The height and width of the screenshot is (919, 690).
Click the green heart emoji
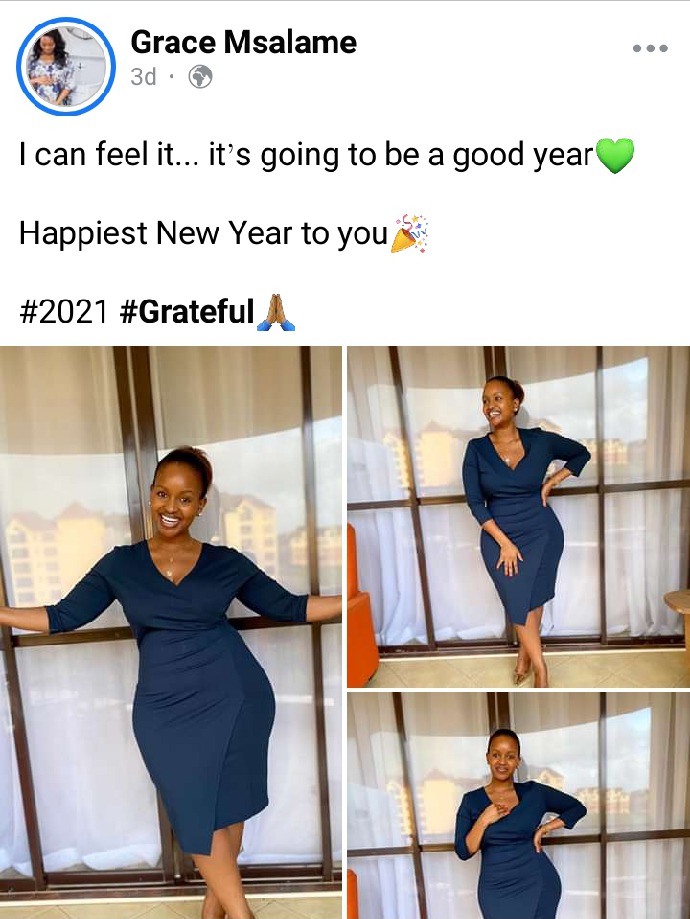(x=615, y=155)
